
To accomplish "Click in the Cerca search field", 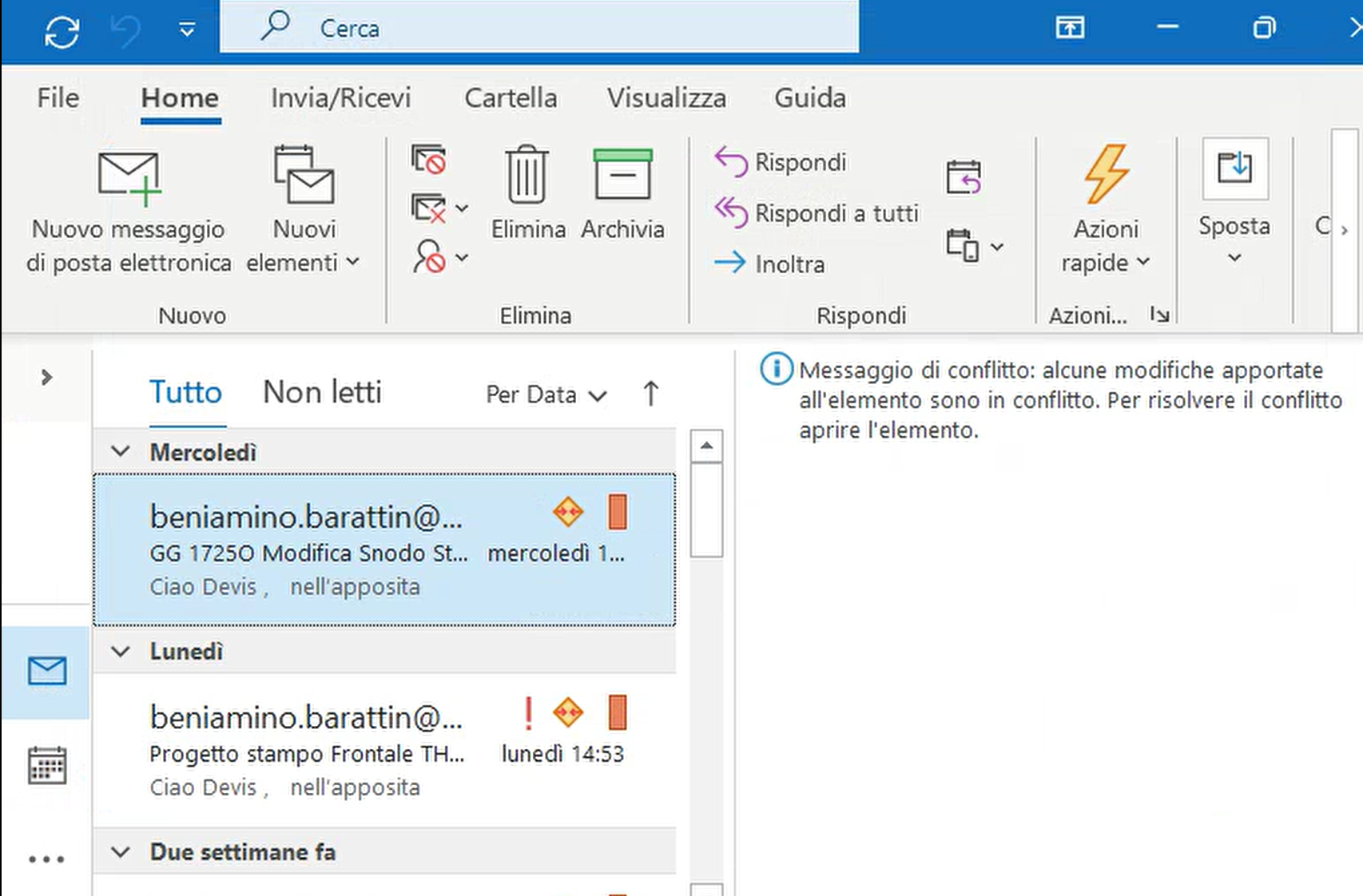I will 559,29.
